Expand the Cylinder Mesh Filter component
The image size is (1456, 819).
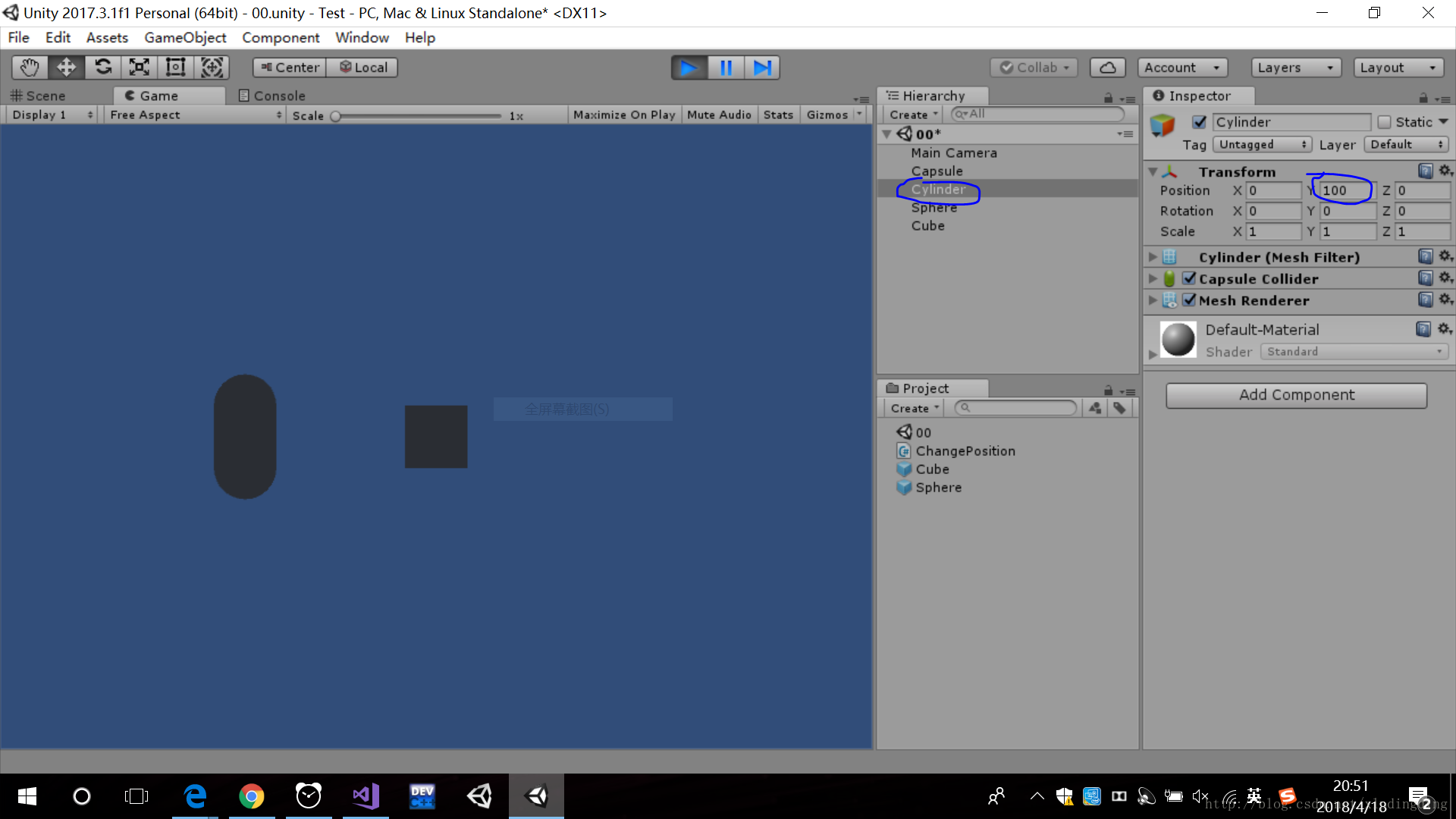click(x=1155, y=257)
